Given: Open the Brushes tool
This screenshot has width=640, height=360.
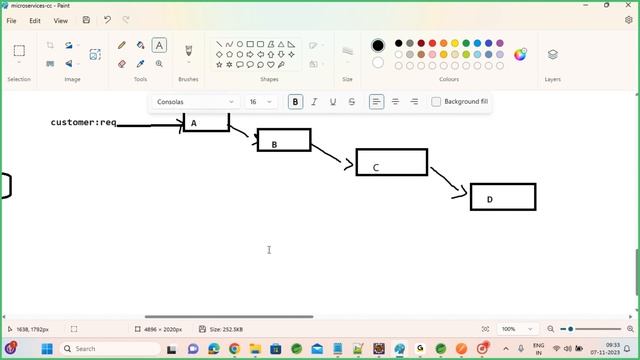Looking at the screenshot, I should (x=189, y=51).
